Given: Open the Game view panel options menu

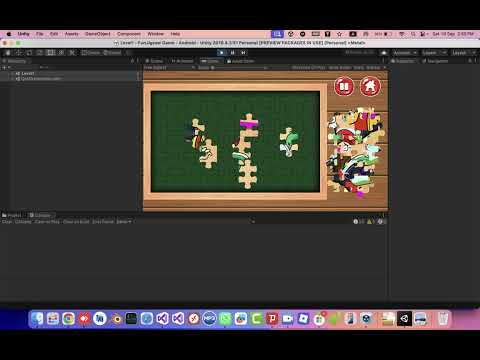Looking at the screenshot, I should tap(383, 61).
